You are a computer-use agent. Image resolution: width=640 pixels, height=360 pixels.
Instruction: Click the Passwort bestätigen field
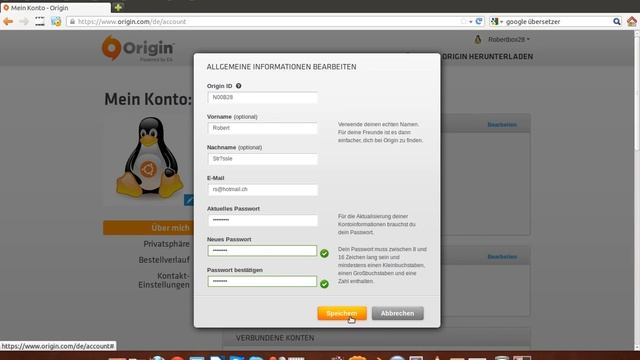[262, 281]
